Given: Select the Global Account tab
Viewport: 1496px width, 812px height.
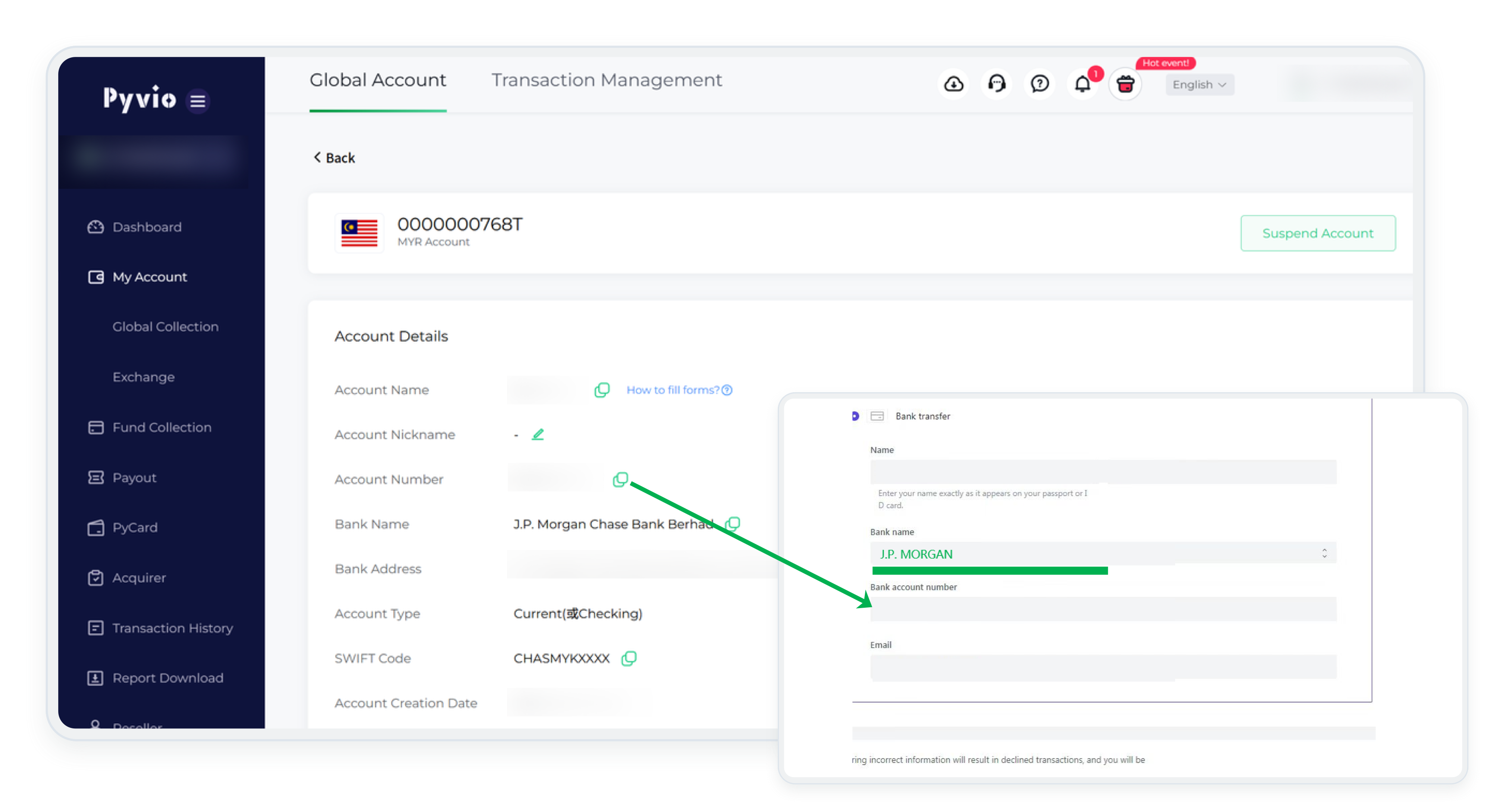Looking at the screenshot, I should (378, 80).
